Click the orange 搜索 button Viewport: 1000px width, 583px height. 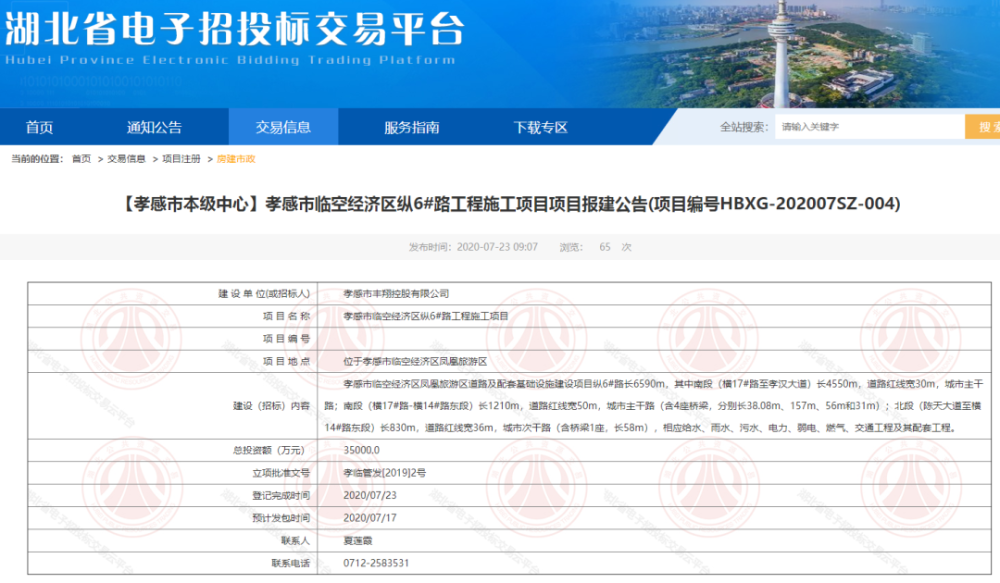(x=983, y=127)
